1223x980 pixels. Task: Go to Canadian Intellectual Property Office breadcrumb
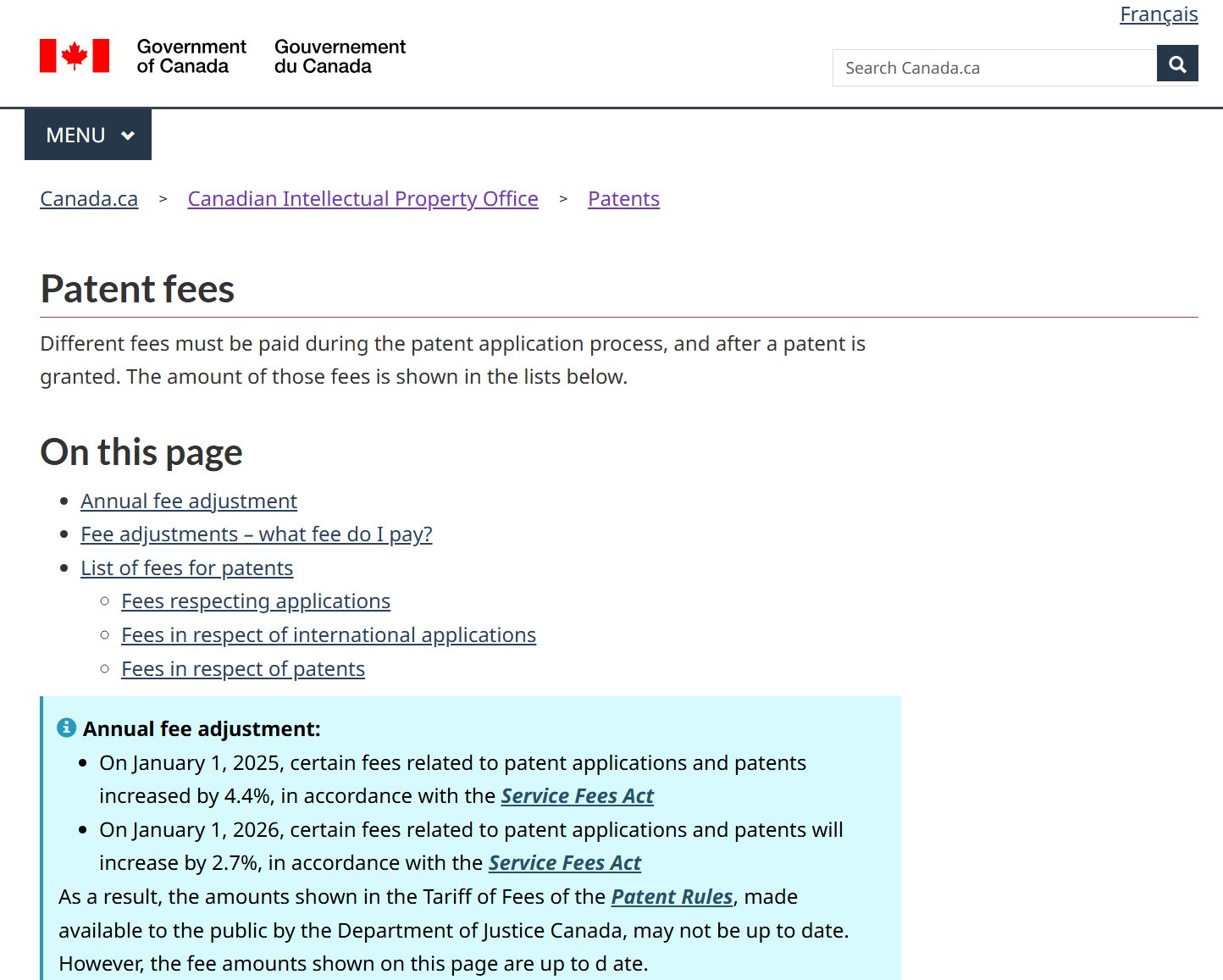pyautogui.click(x=362, y=199)
